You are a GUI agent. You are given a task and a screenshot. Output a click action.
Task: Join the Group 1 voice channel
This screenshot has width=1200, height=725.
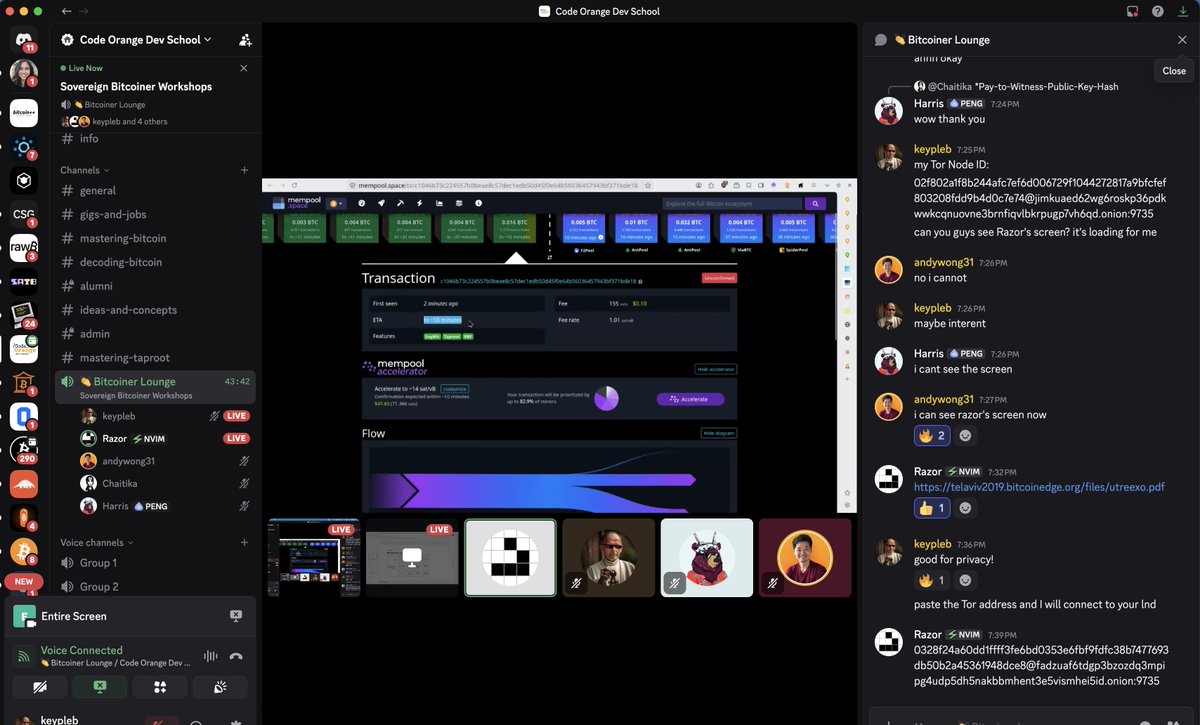[155, 563]
